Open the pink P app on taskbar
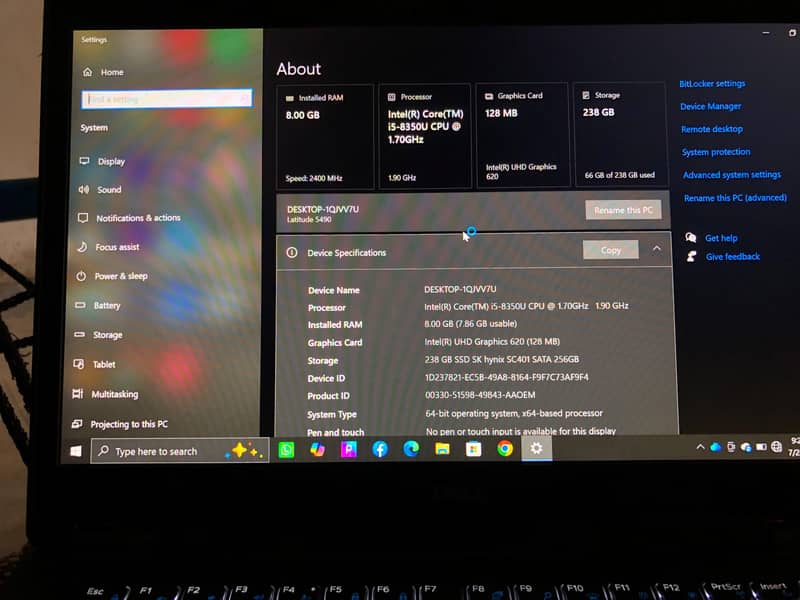The width and height of the screenshot is (800, 600). click(x=349, y=449)
